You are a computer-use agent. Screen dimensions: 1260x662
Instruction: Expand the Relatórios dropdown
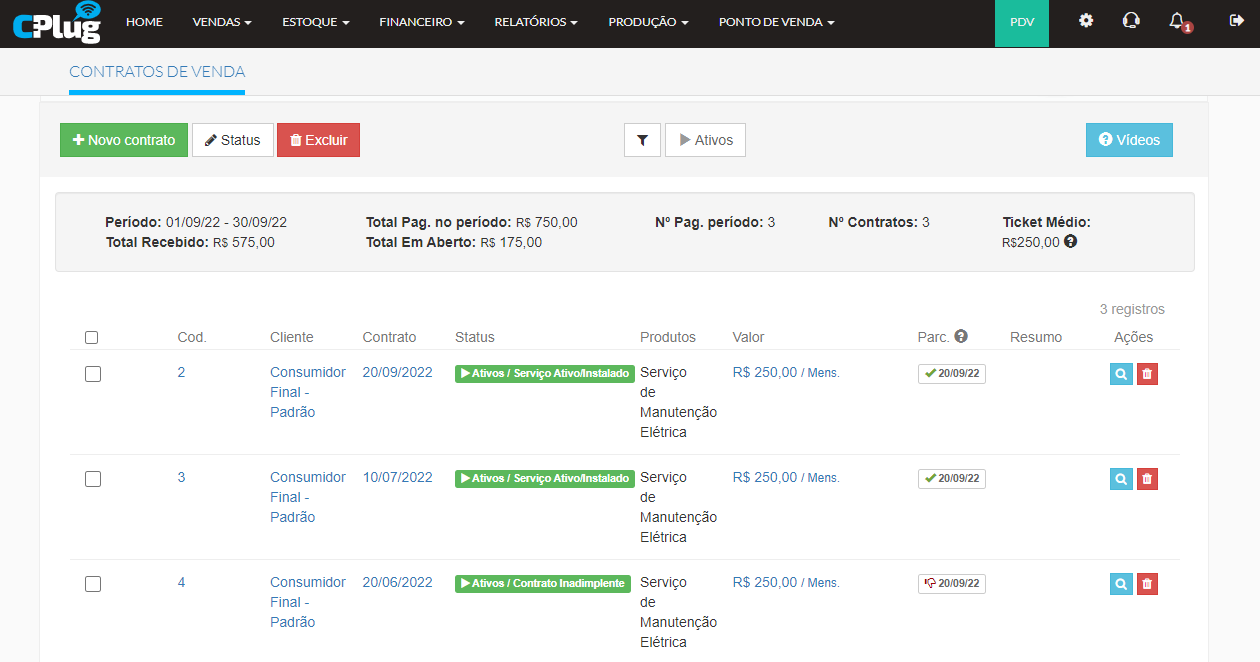pyautogui.click(x=536, y=22)
